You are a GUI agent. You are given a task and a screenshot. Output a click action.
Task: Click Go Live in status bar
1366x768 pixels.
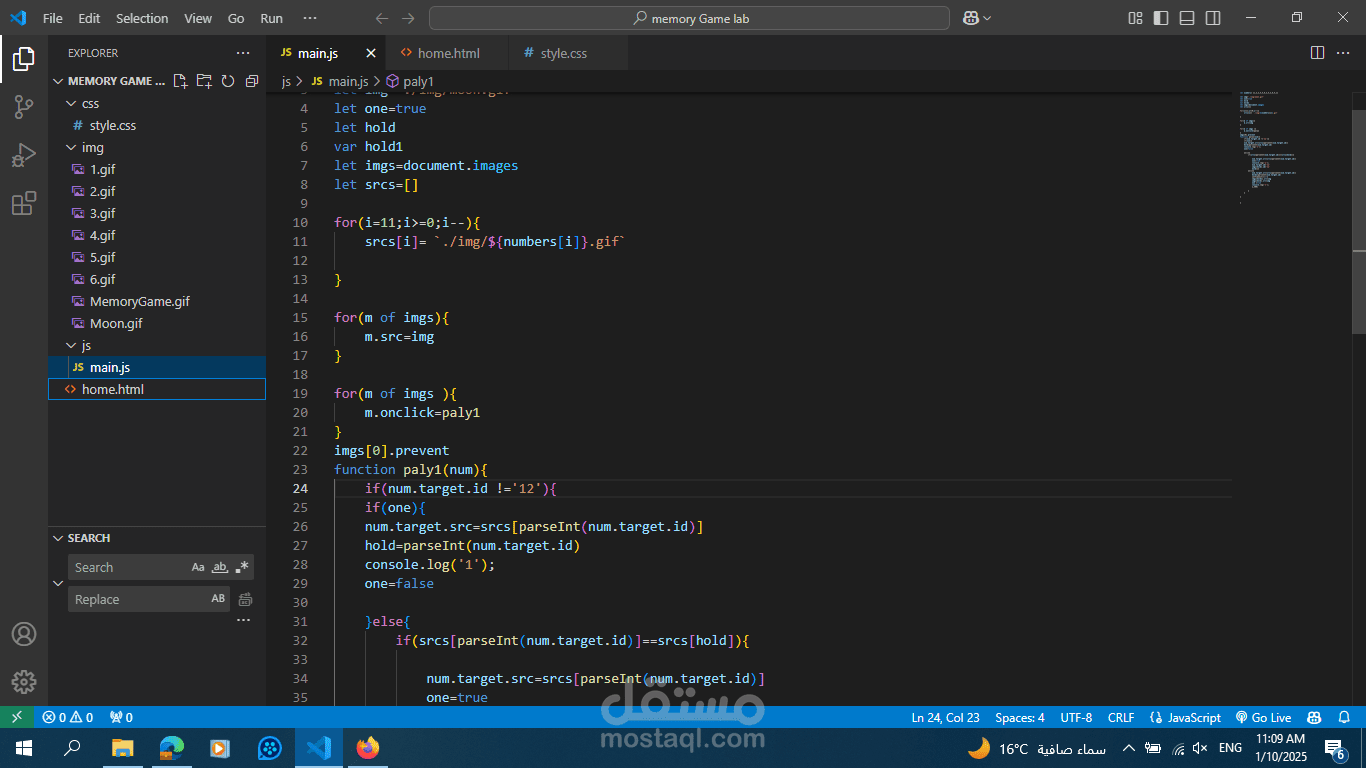point(1264,717)
